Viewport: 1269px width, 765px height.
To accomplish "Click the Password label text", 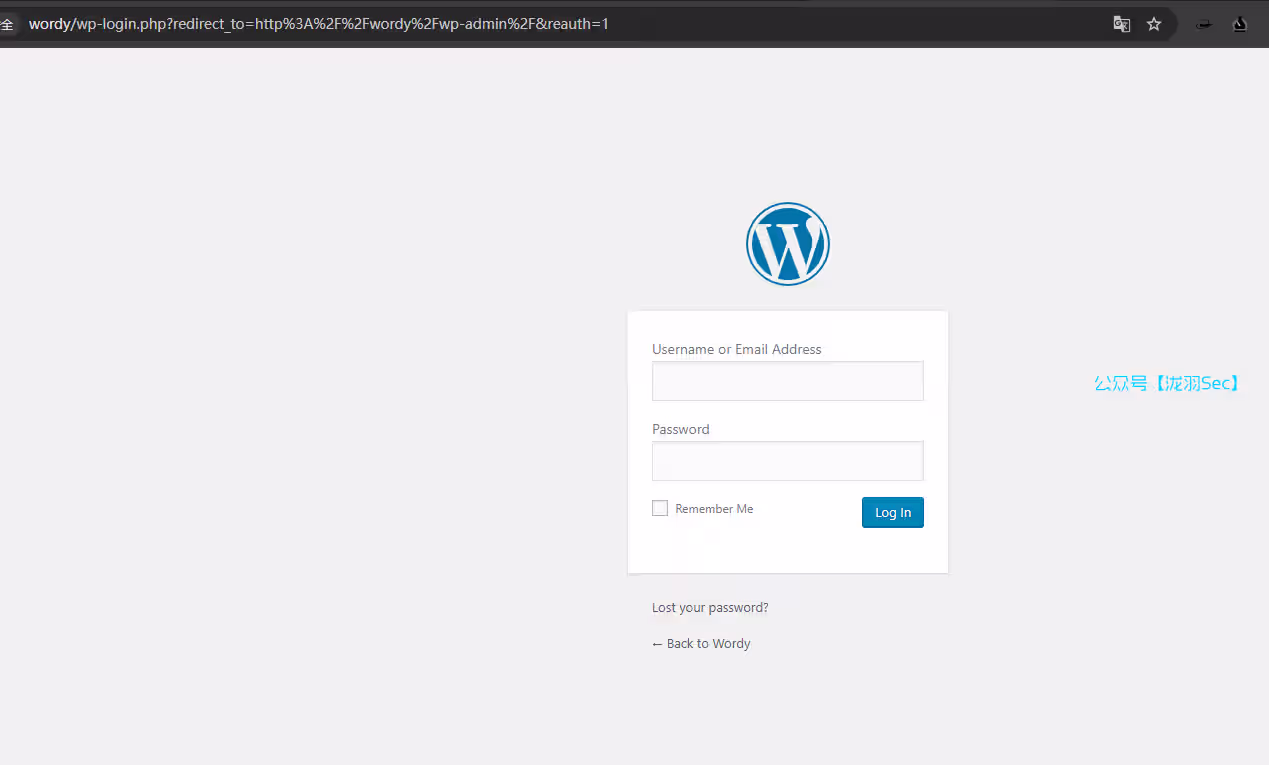I will pos(680,429).
